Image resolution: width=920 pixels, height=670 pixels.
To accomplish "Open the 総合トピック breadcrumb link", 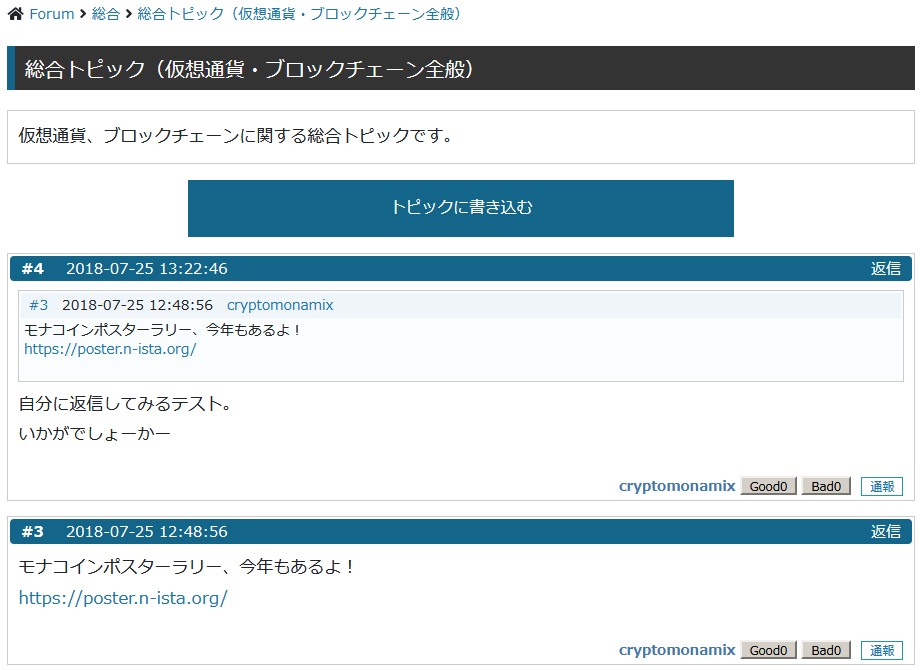I will pos(299,14).
